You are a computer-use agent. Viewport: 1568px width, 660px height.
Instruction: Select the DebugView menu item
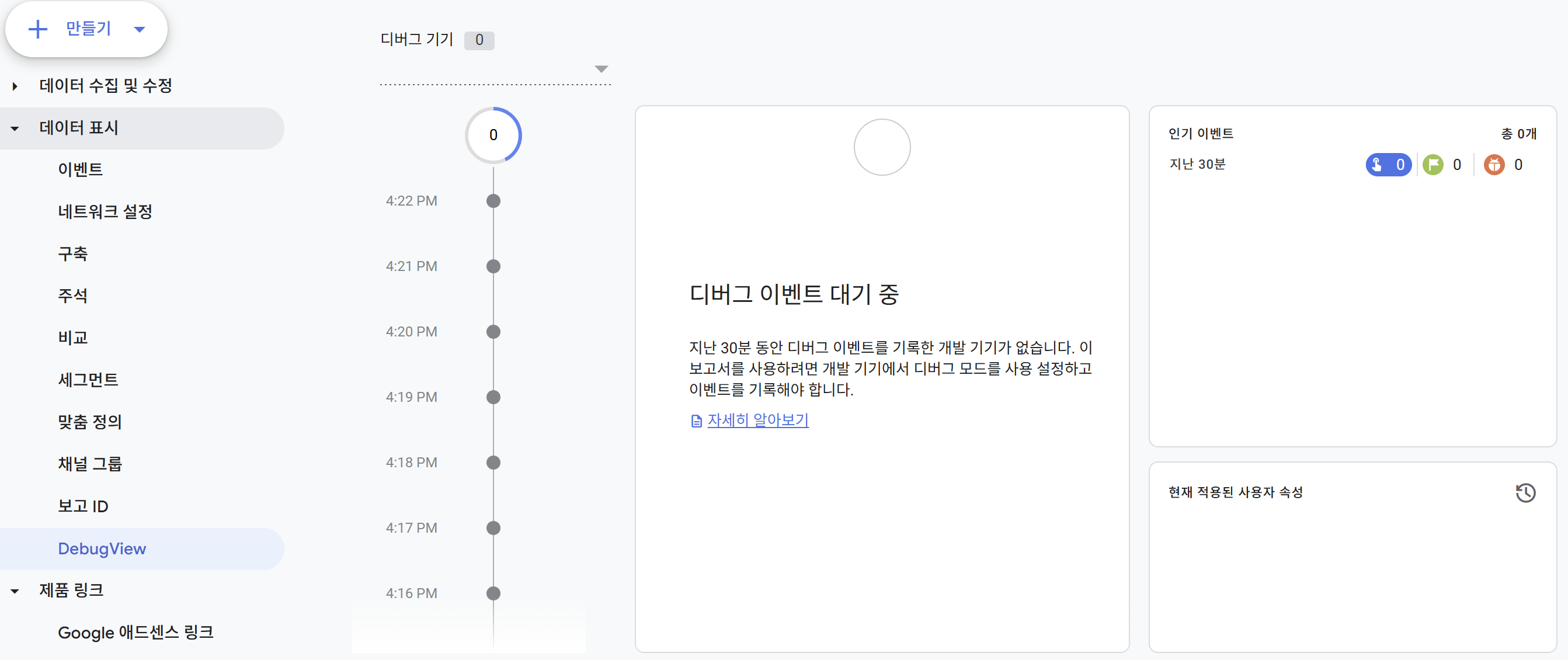[102, 548]
